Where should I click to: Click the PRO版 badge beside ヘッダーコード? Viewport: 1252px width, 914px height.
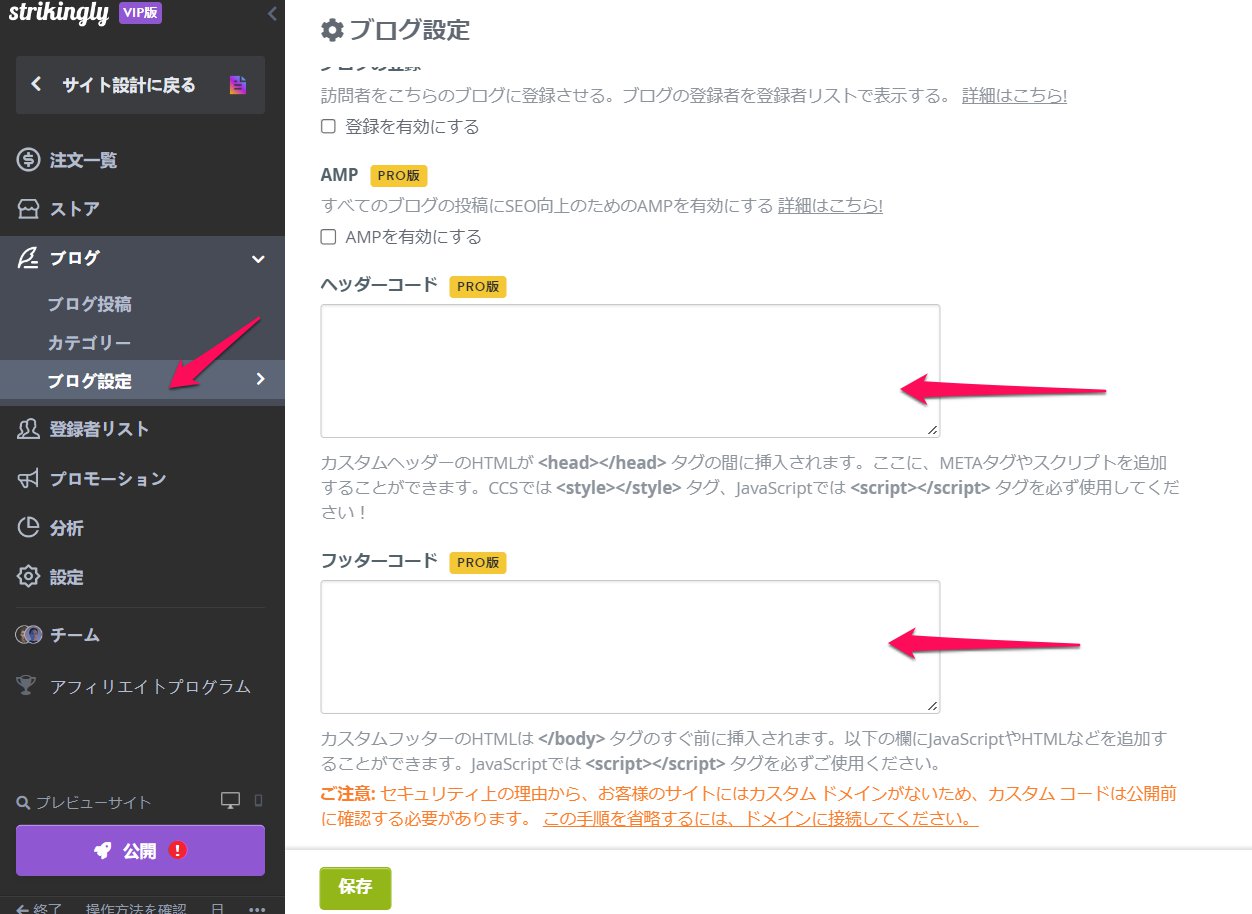tap(478, 286)
